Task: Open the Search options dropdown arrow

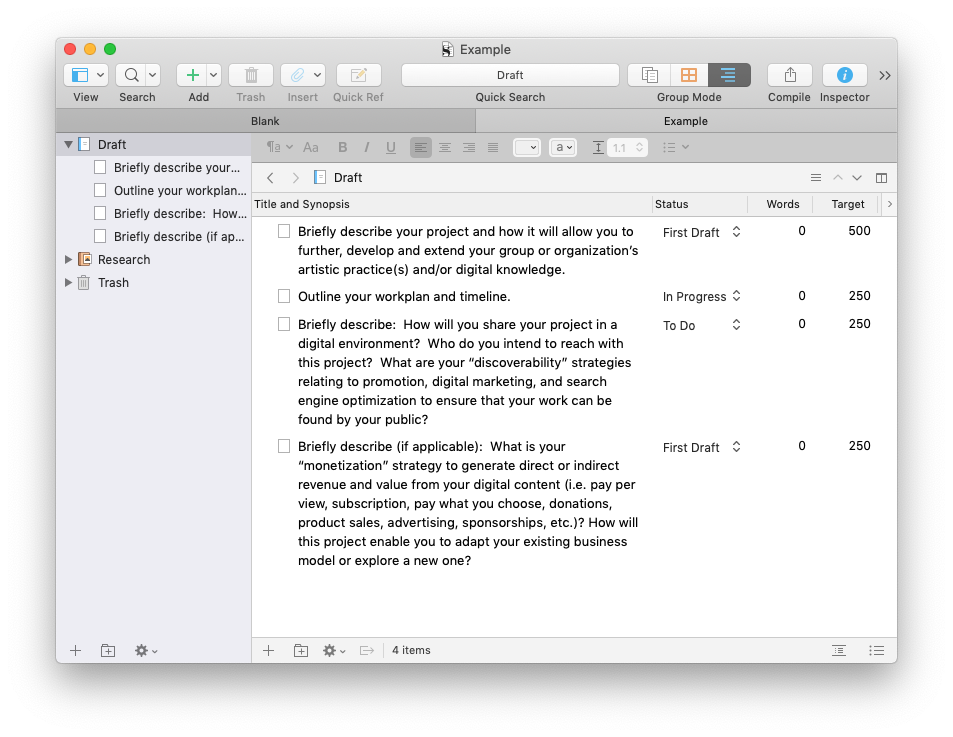Action: point(153,75)
